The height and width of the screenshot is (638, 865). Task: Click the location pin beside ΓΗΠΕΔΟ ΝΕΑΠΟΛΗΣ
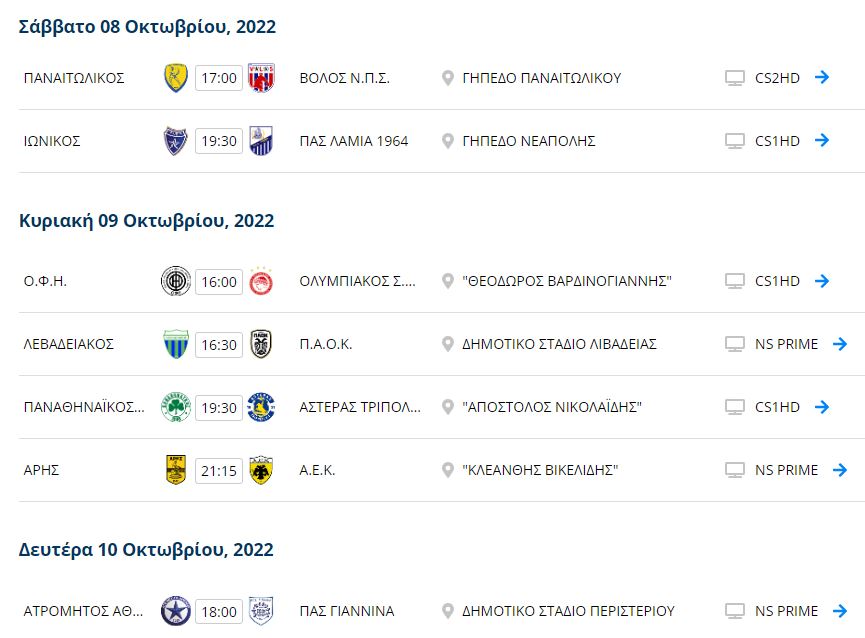coord(448,141)
